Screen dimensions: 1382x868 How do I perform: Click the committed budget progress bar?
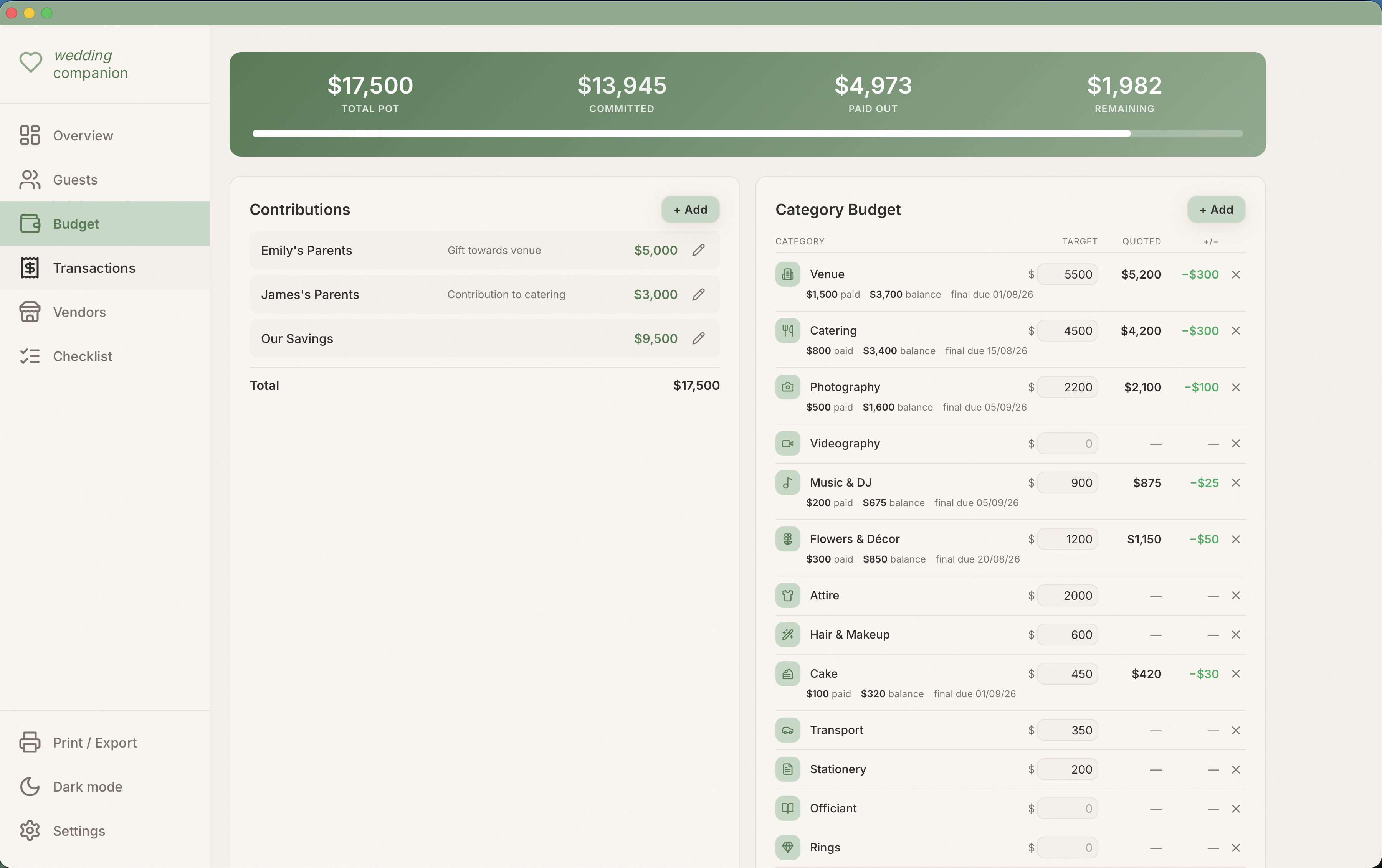(689, 134)
